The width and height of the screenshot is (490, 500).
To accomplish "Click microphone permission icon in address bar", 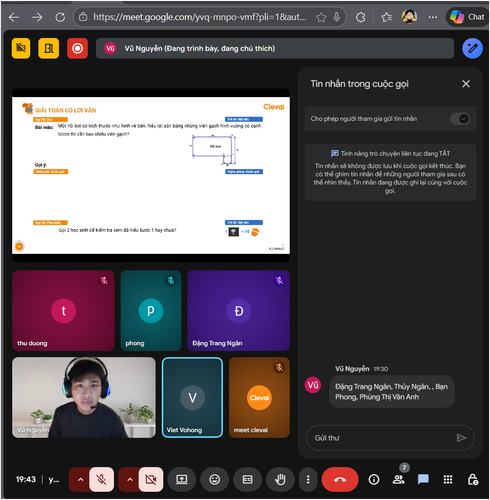I will point(337,17).
